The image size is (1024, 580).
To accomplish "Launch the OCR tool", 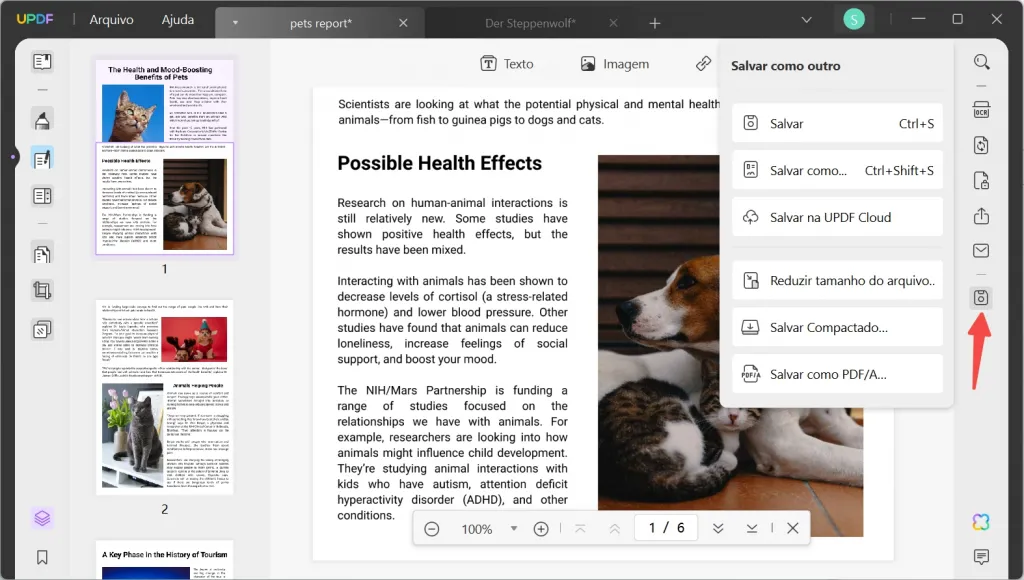I will (980, 109).
